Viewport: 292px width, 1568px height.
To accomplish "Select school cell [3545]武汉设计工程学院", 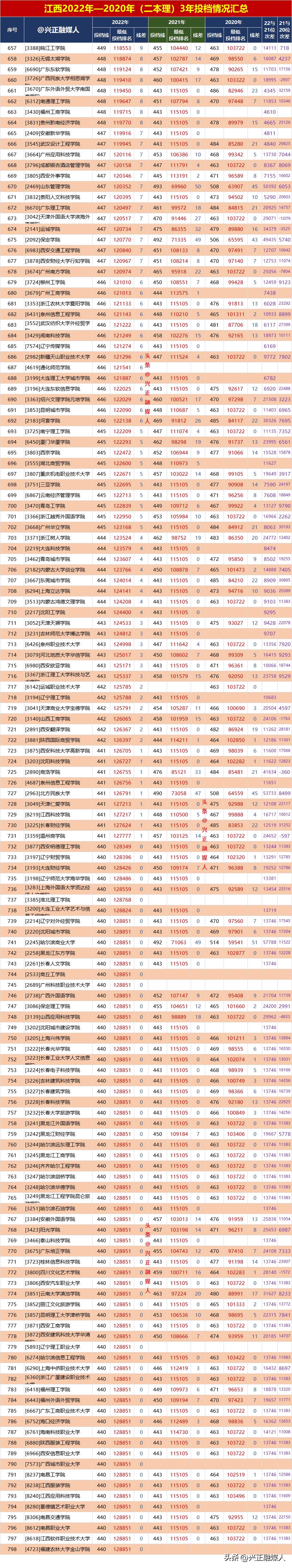I will (x=58, y=144).
